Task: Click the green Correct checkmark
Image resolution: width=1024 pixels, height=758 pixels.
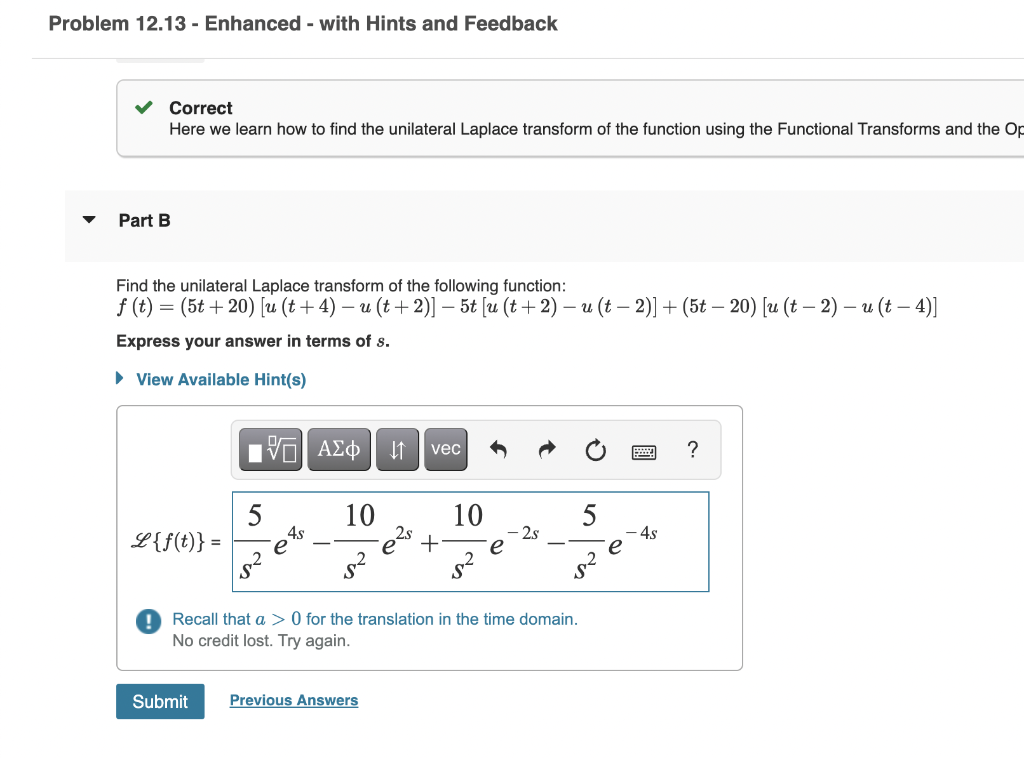Action: click(x=143, y=107)
